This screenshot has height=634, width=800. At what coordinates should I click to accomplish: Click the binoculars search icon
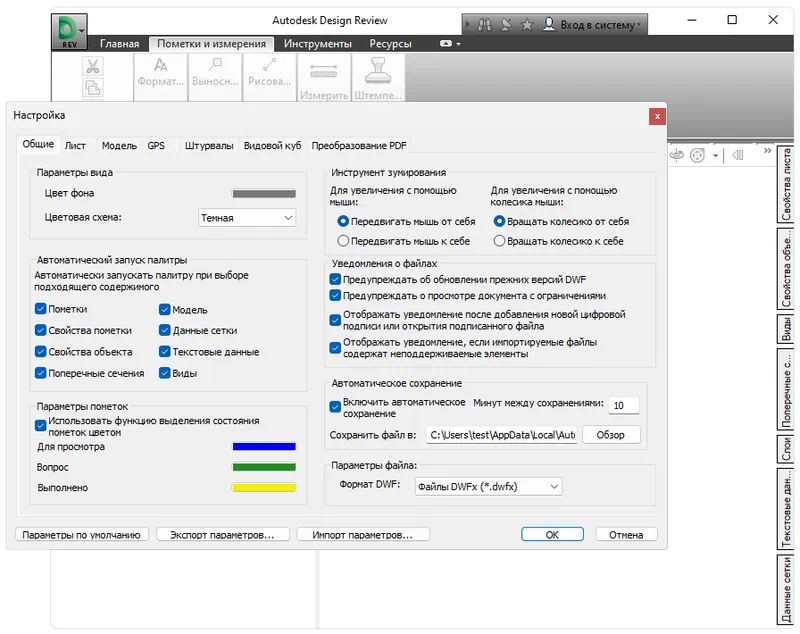(484, 24)
